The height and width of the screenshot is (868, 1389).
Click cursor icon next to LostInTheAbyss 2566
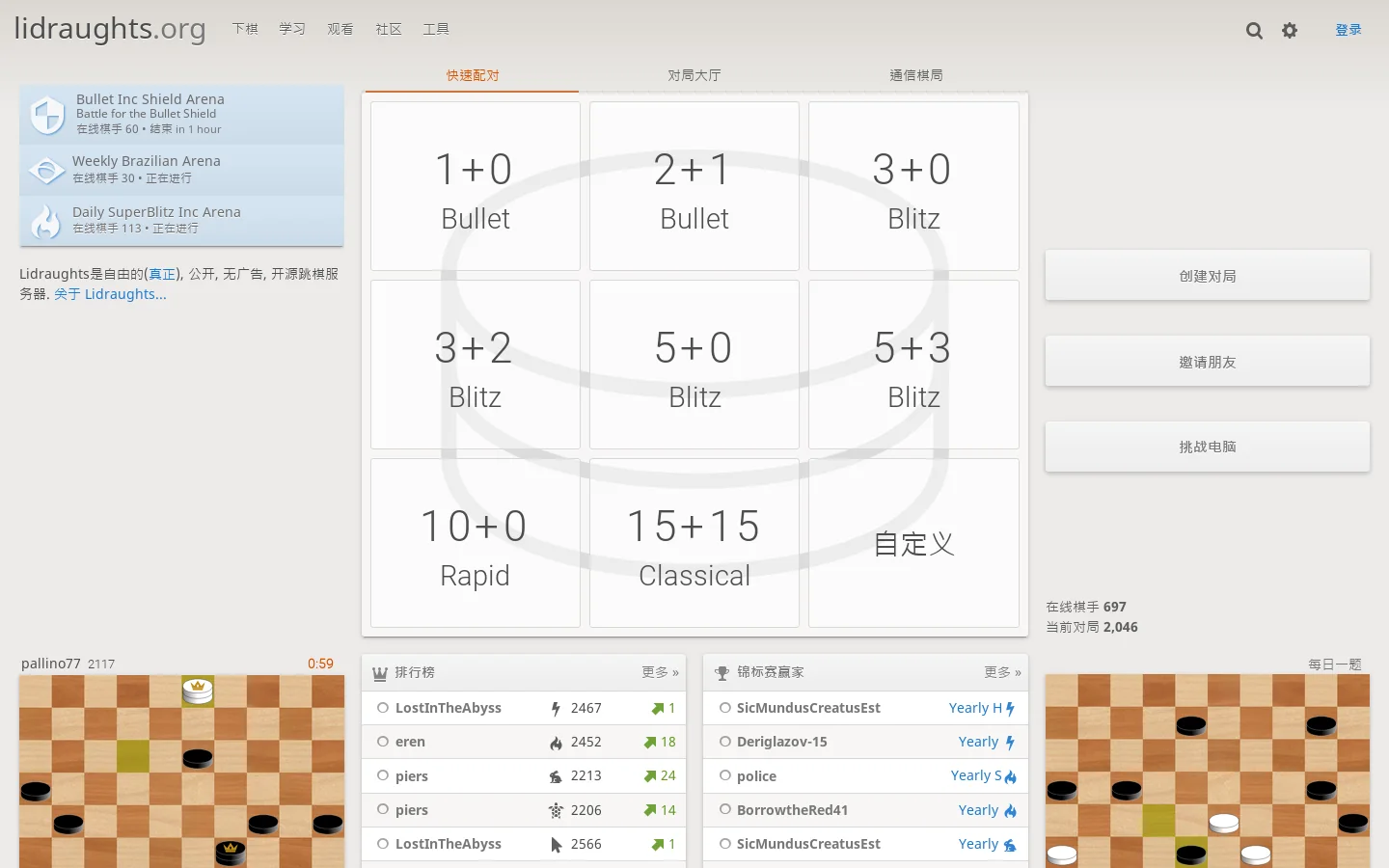[556, 845]
